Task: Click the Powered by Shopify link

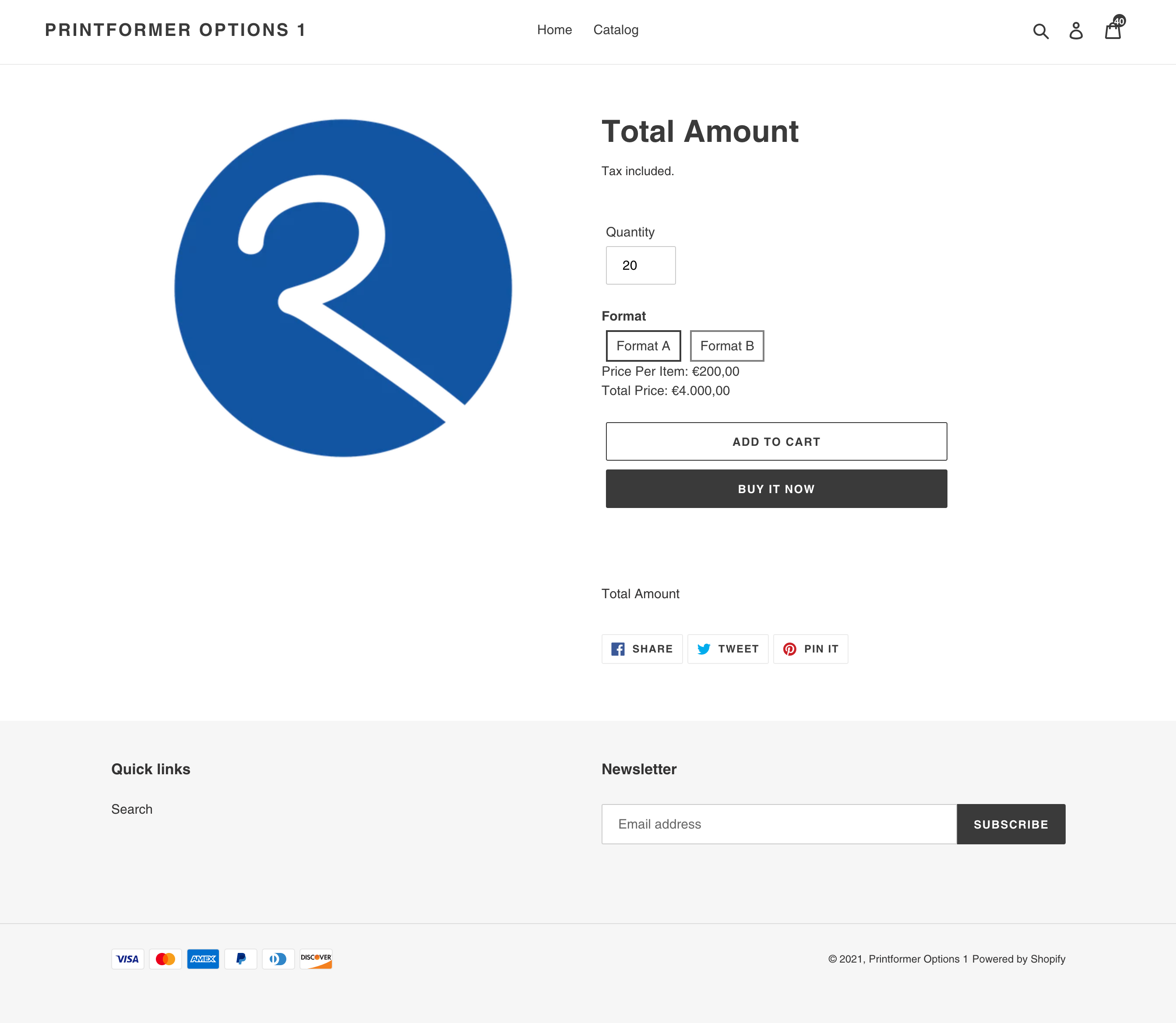Action: [1018, 959]
